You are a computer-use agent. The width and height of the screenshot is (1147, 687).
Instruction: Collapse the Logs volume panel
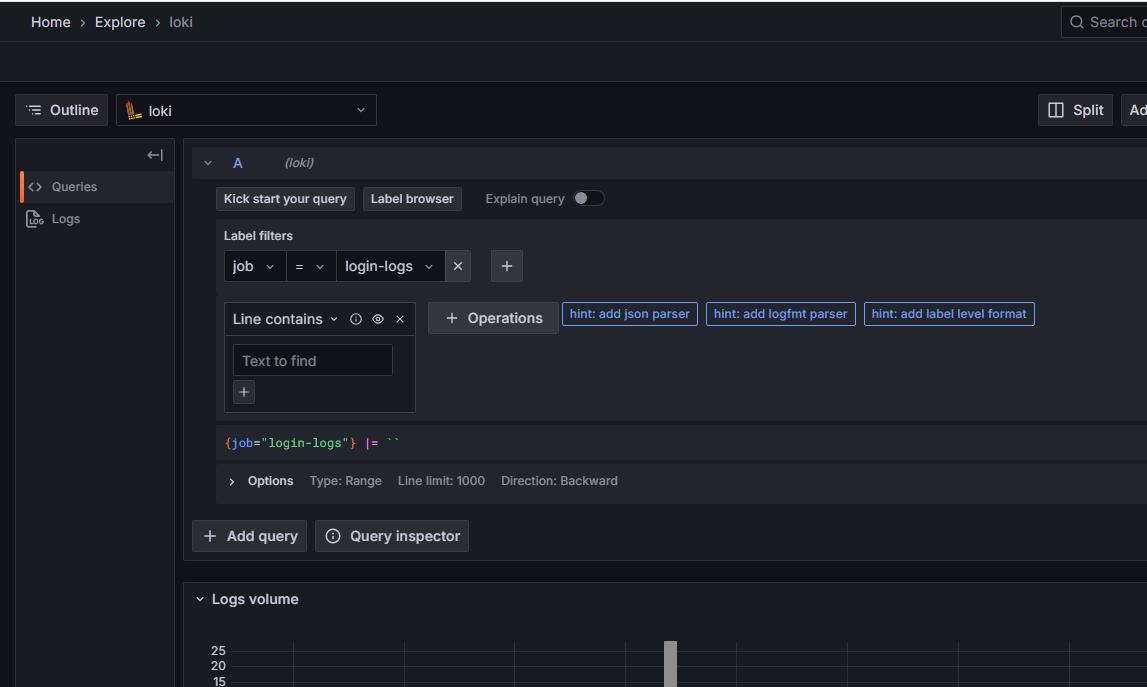[x=200, y=599]
